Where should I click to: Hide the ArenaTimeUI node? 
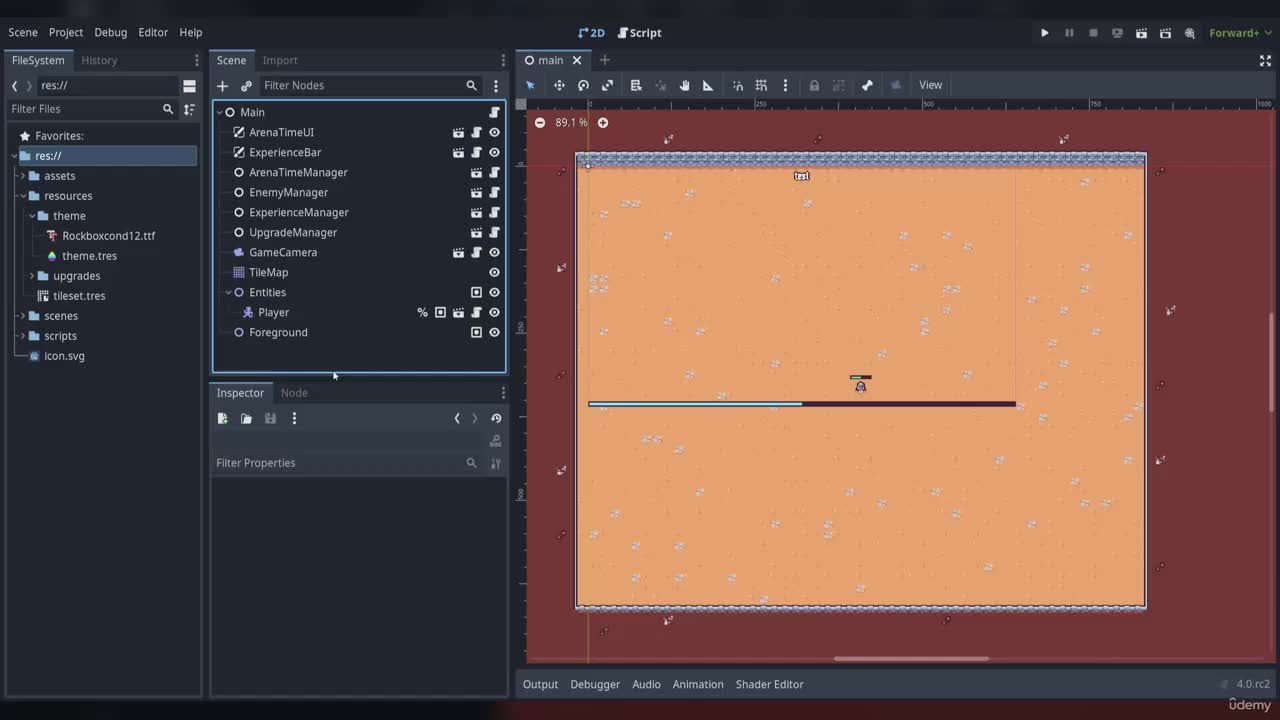494,132
